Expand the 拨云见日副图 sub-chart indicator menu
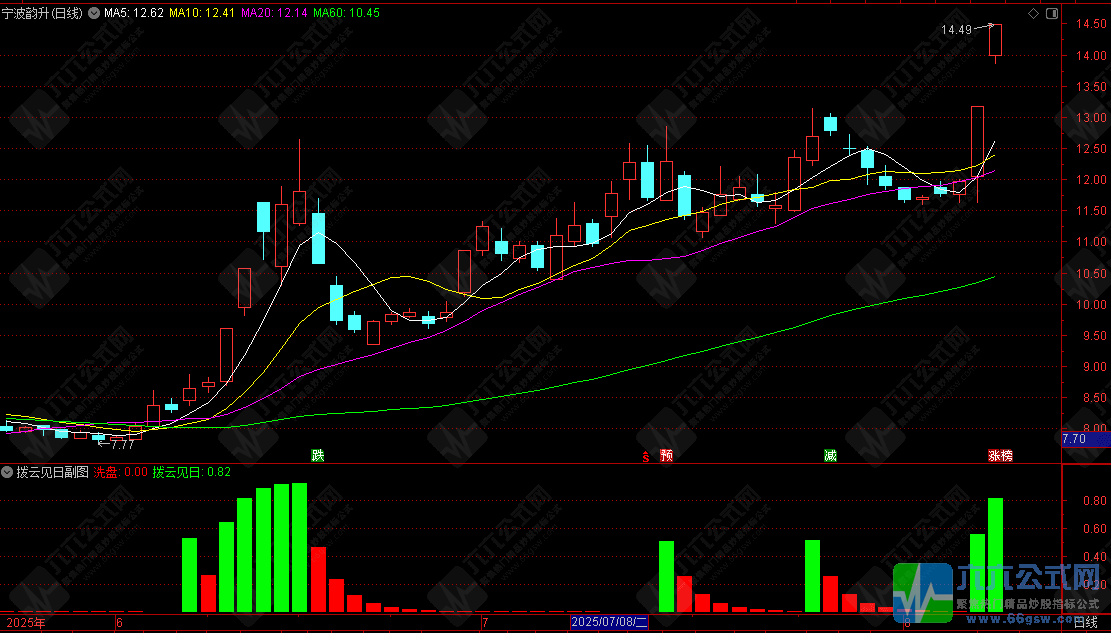The width and height of the screenshot is (1111, 633). coord(6,471)
